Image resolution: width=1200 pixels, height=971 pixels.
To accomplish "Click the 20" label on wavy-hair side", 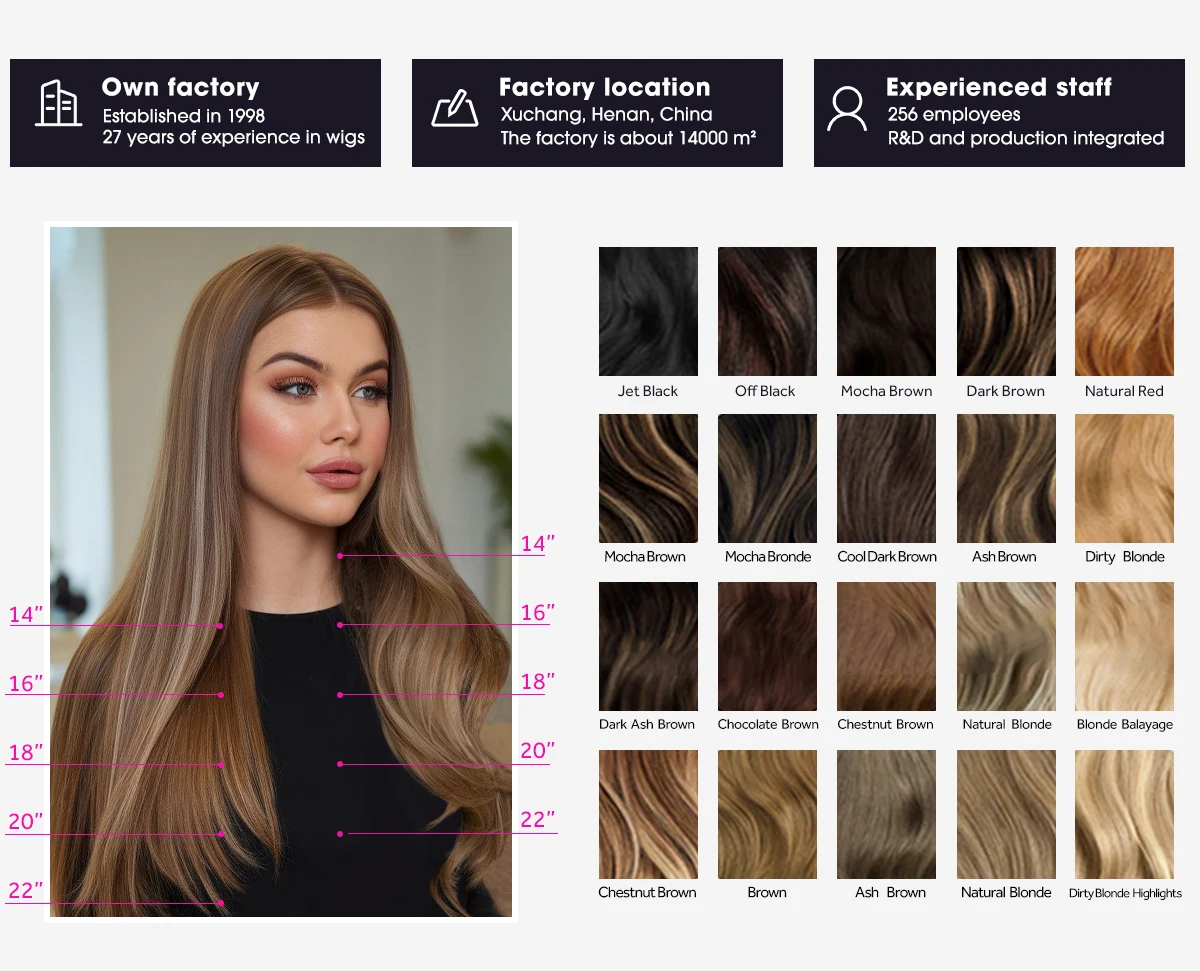I will [538, 751].
